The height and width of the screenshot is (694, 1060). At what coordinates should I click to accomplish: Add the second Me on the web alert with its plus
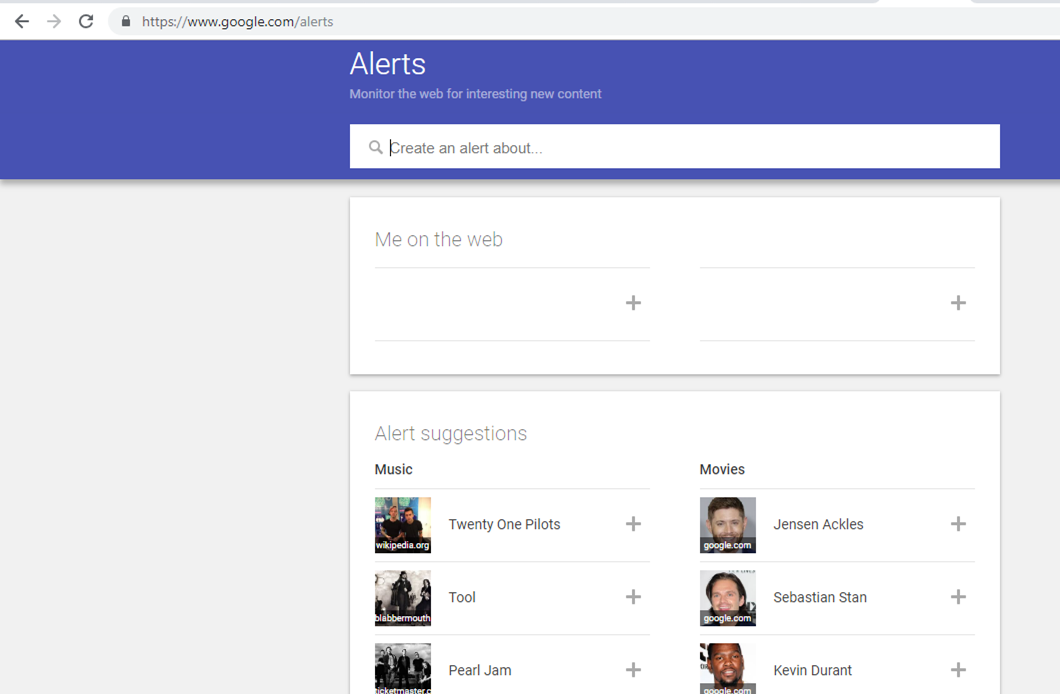[x=958, y=303]
